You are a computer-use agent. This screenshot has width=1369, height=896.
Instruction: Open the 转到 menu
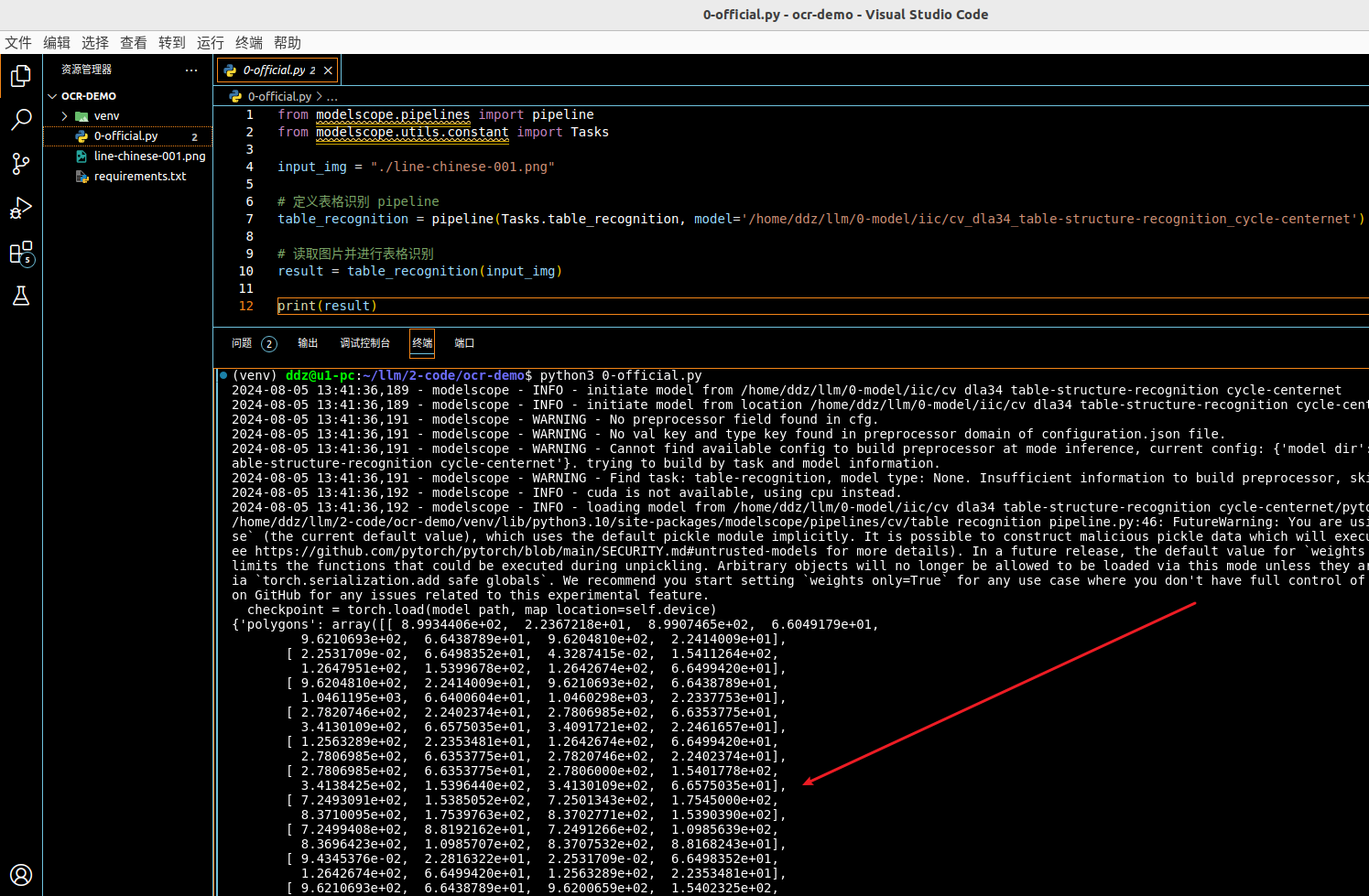coord(172,43)
